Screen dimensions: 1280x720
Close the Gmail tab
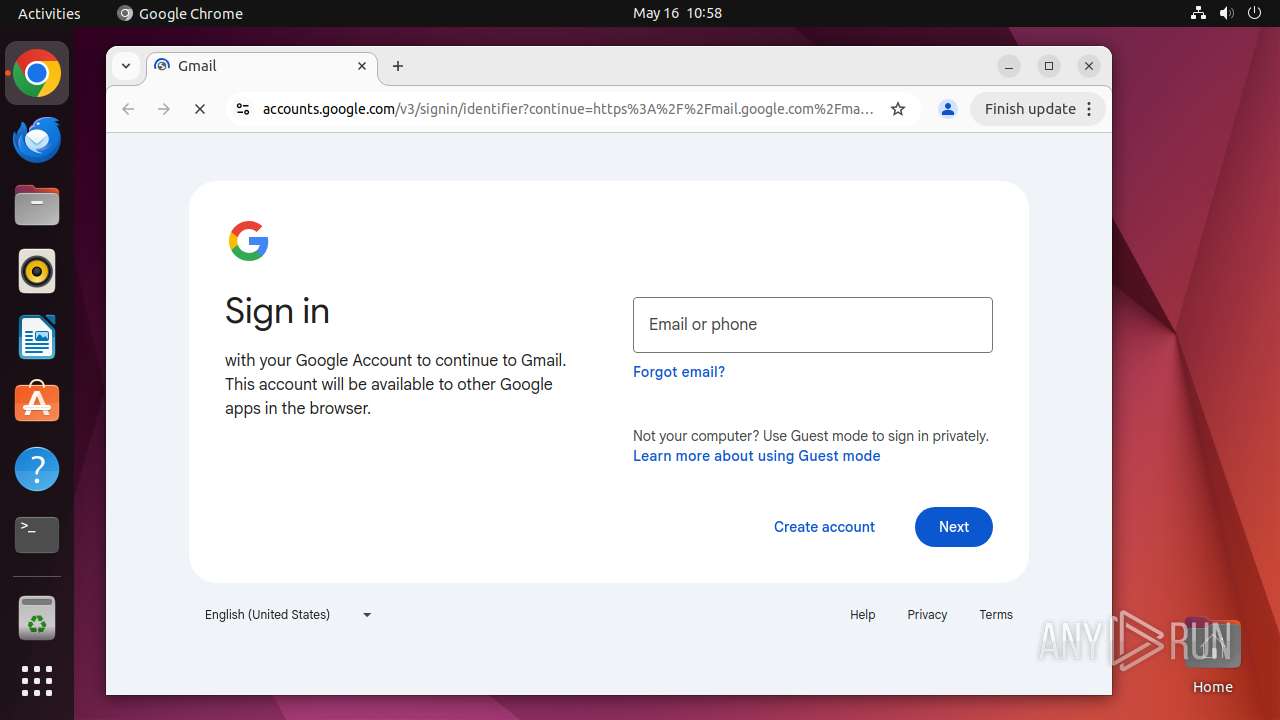[x=362, y=66]
